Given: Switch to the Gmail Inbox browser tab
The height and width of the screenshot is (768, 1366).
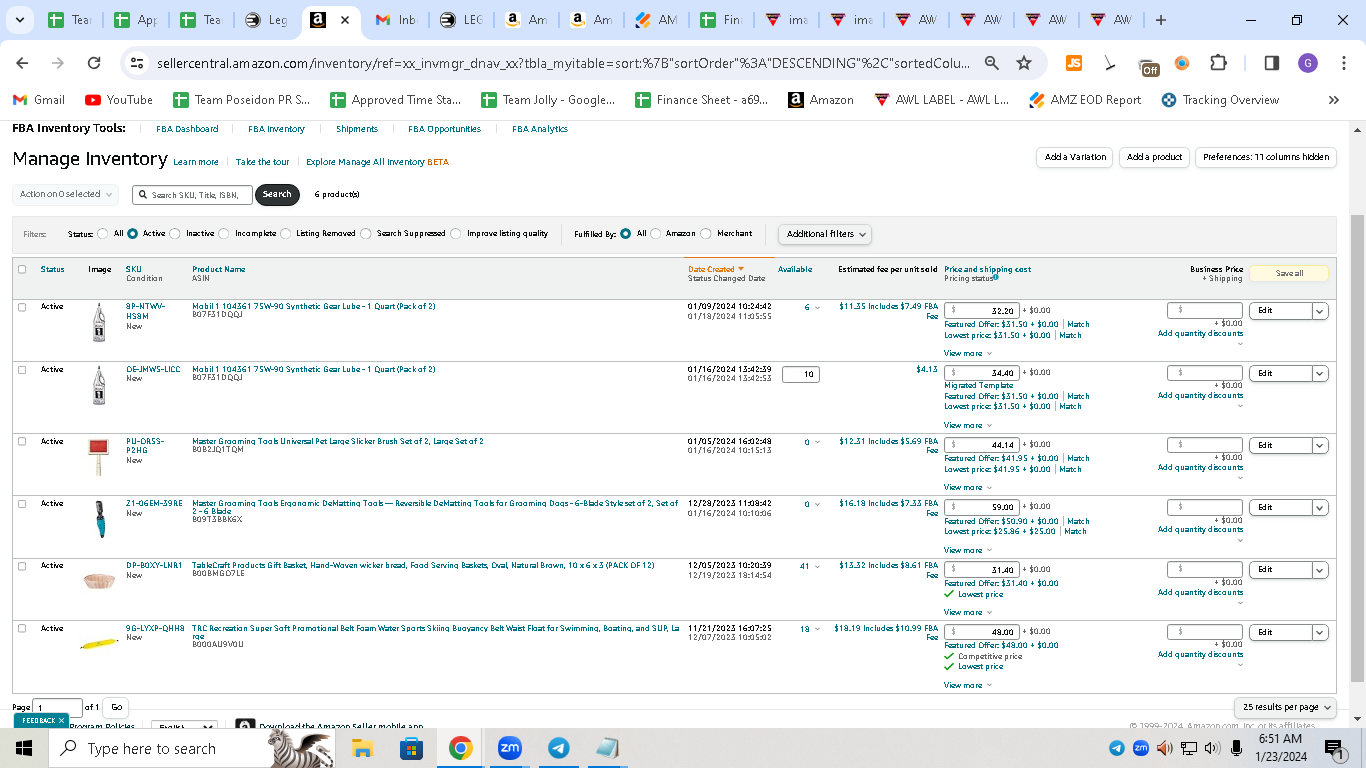Looking at the screenshot, I should click(x=397, y=20).
